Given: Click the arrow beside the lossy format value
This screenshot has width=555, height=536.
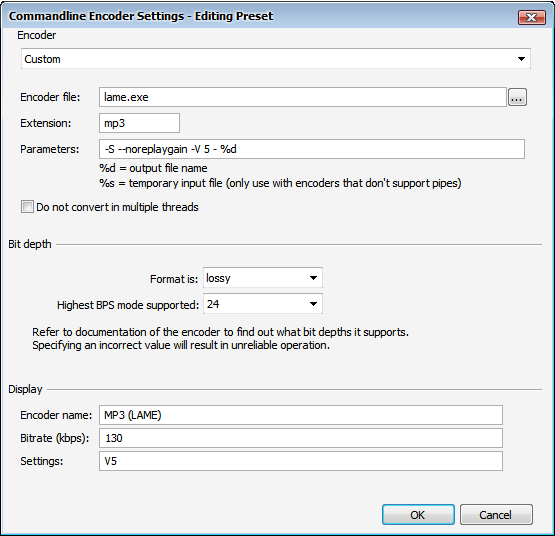Looking at the screenshot, I should tap(313, 278).
